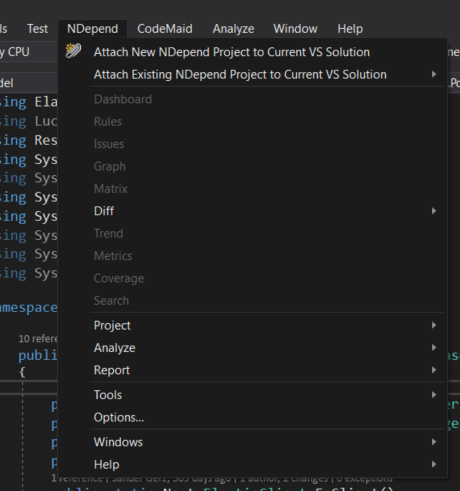Open the Tools submenu item
The width and height of the screenshot is (460, 491).
click(x=252, y=395)
